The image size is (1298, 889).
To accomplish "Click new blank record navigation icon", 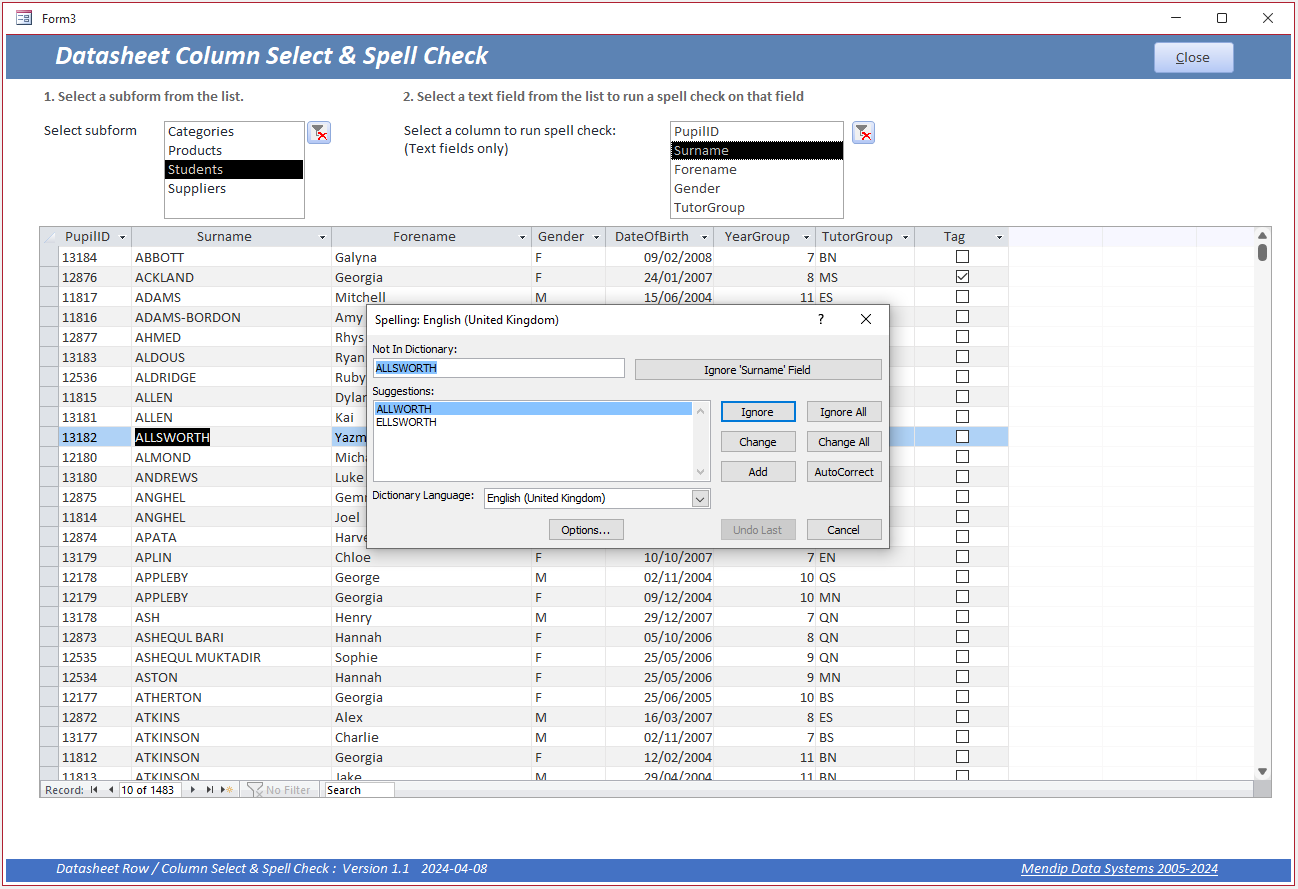I will (227, 790).
